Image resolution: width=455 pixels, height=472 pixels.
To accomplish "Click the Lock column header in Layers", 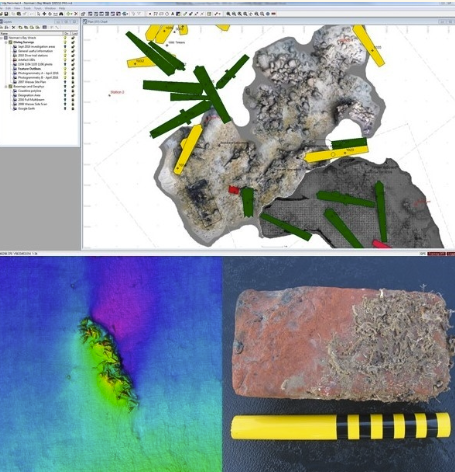I will (75, 33).
